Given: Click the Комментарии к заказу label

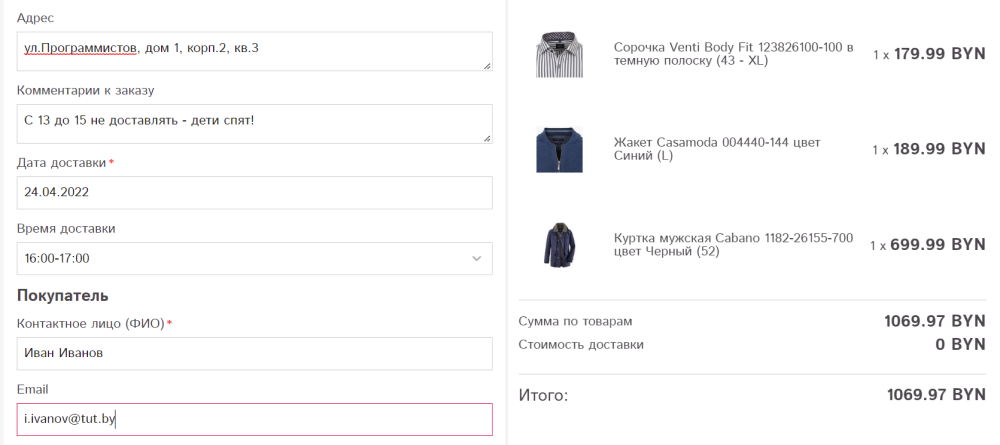Looking at the screenshot, I should (x=85, y=91).
